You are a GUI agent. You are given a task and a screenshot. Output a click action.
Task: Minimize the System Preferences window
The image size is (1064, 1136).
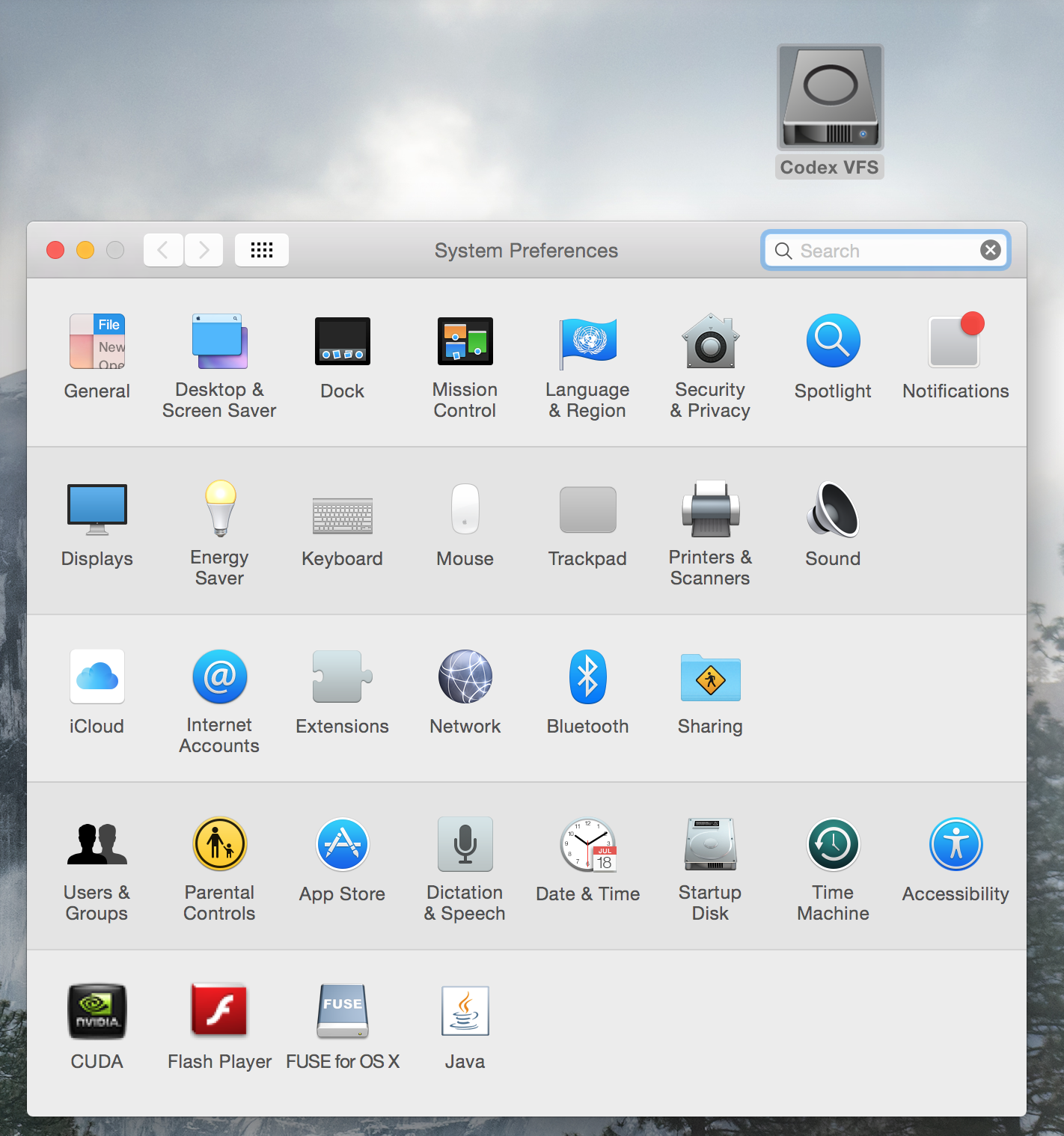(85, 250)
